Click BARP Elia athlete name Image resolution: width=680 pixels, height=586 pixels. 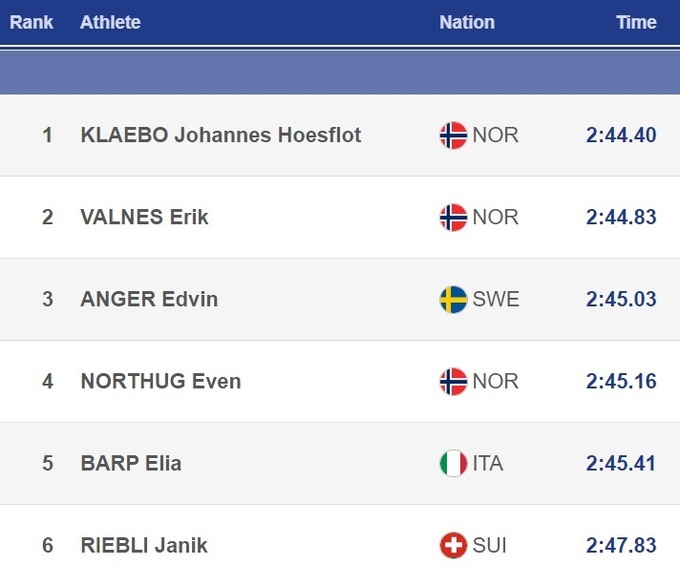click(131, 463)
